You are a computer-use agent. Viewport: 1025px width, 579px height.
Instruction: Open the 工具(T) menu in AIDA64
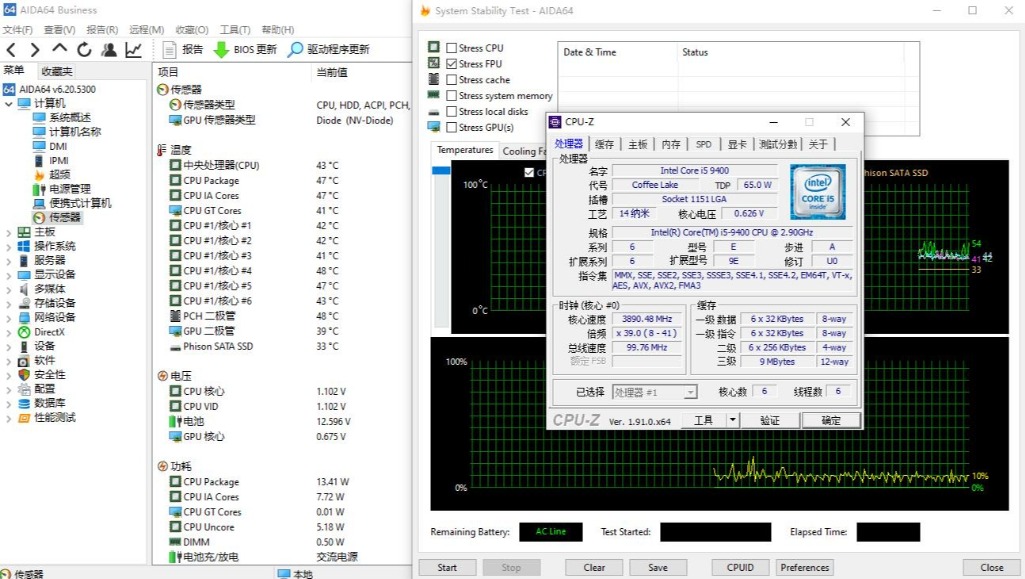click(235, 29)
